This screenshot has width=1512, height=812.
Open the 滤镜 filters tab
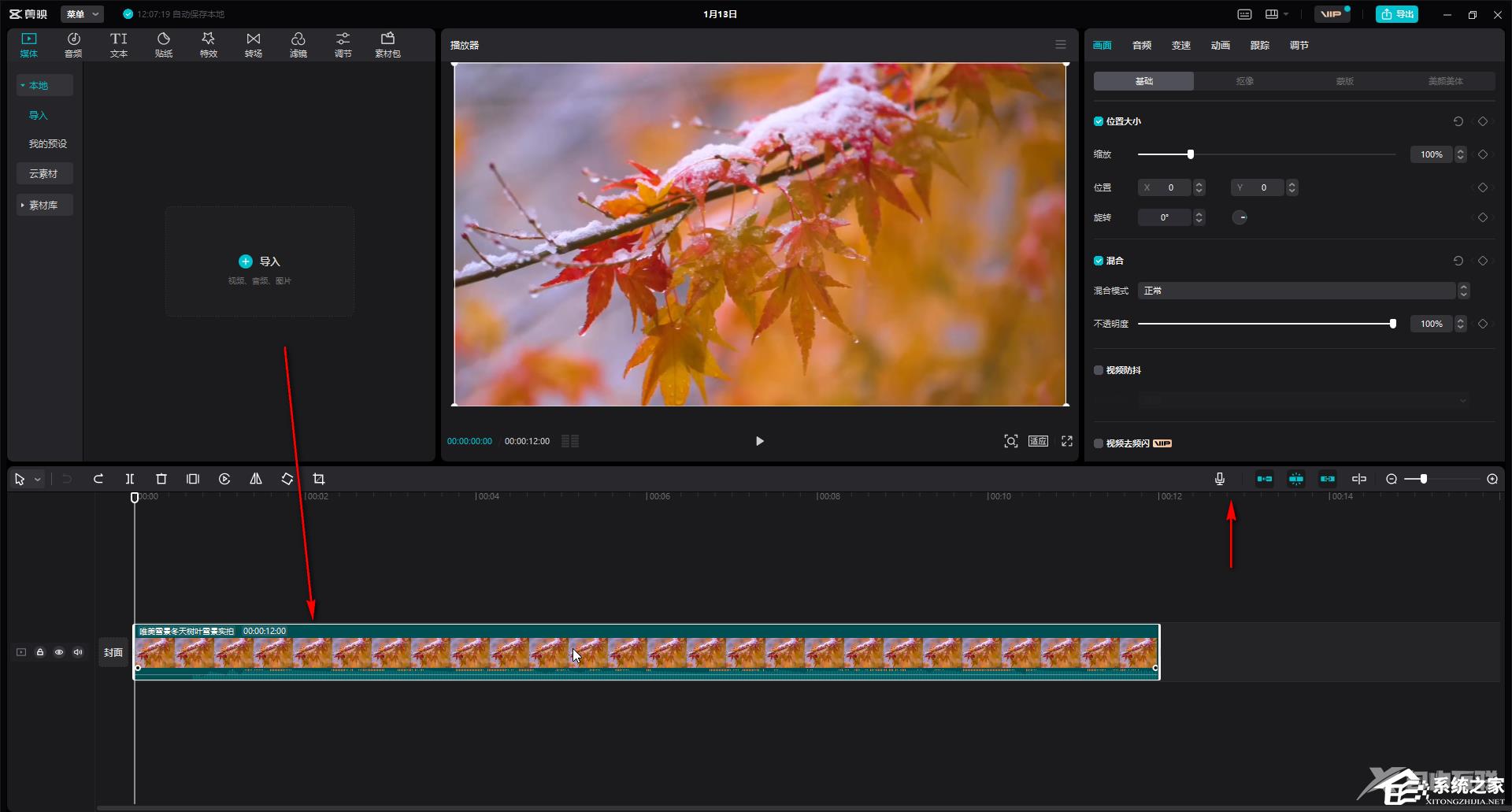coord(298,45)
